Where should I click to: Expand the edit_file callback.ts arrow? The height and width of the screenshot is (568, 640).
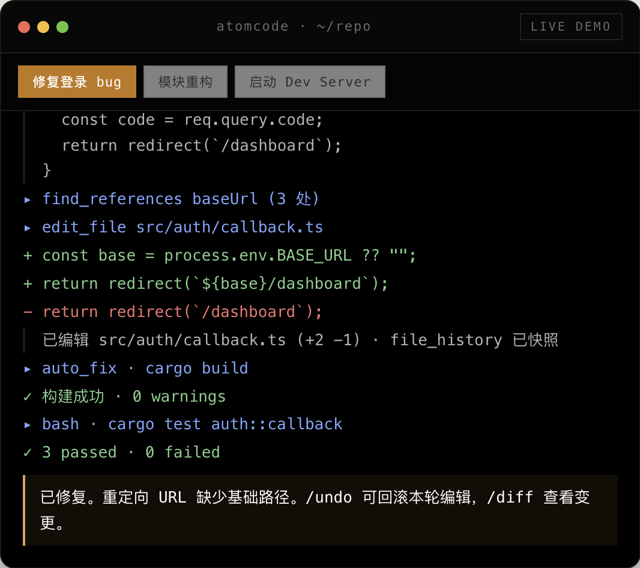click(27, 228)
